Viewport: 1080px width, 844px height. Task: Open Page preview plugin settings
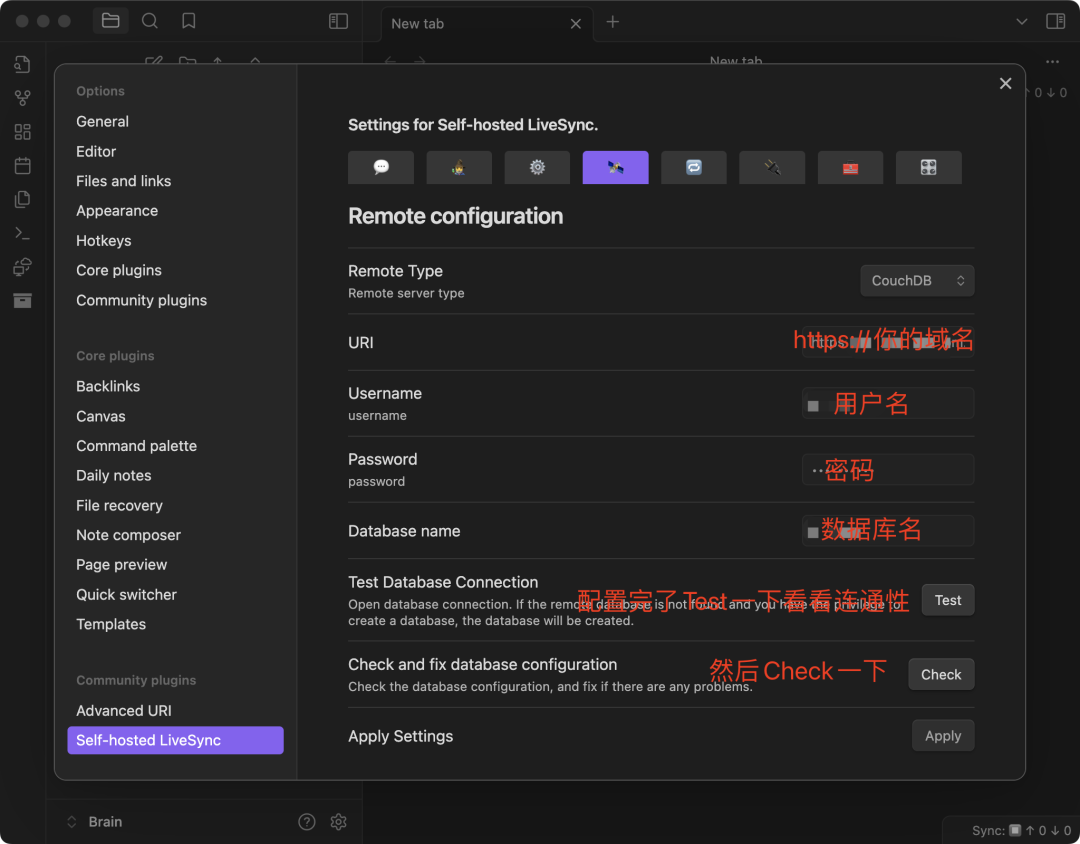click(x=121, y=564)
